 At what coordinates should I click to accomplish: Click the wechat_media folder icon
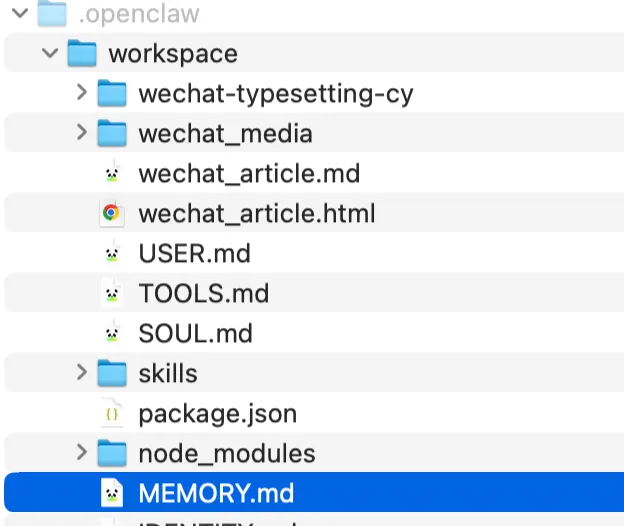point(112,133)
